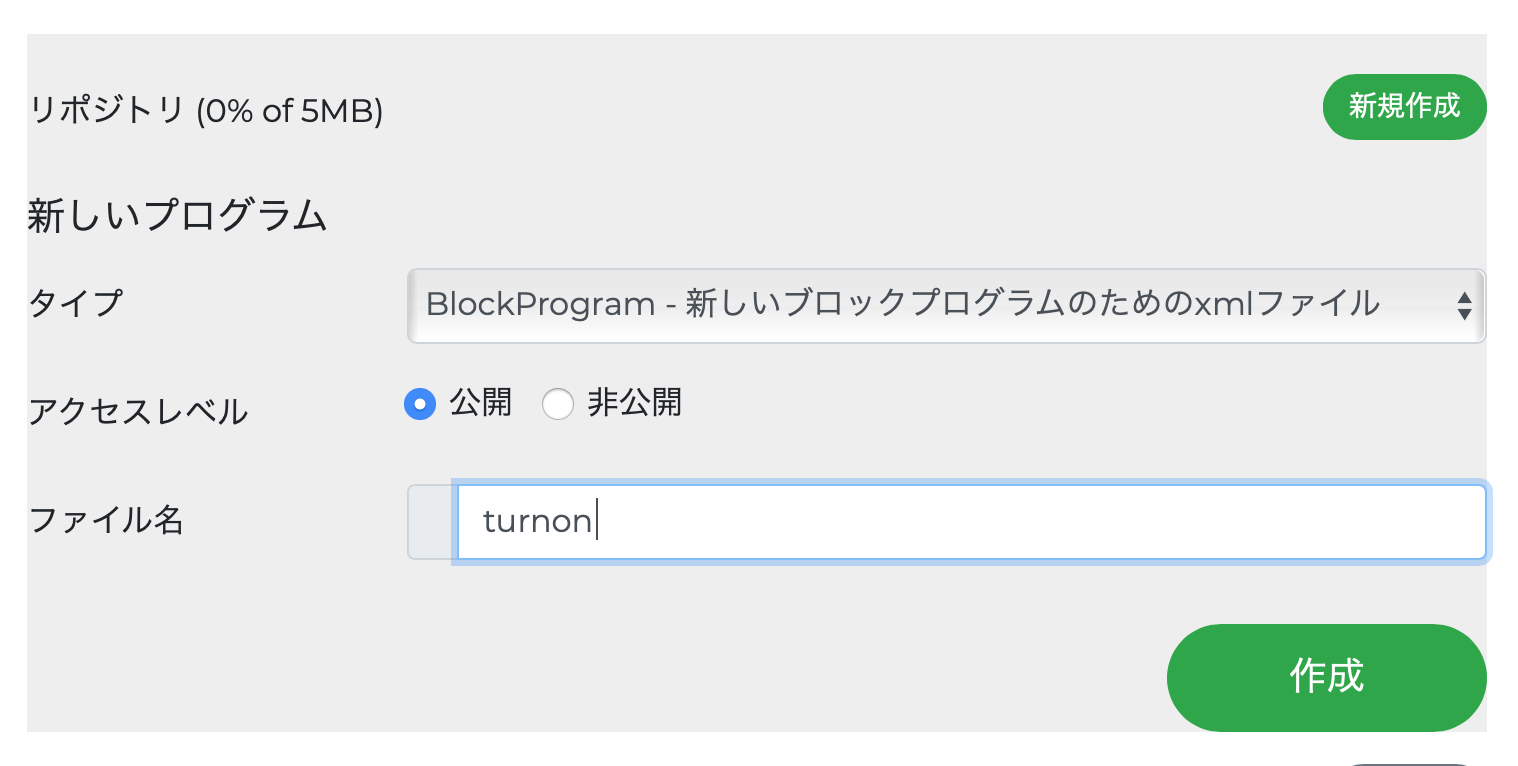Viewport: 1518px width, 766px height.
Task: Click the 非公開 label text
Action: 634,402
